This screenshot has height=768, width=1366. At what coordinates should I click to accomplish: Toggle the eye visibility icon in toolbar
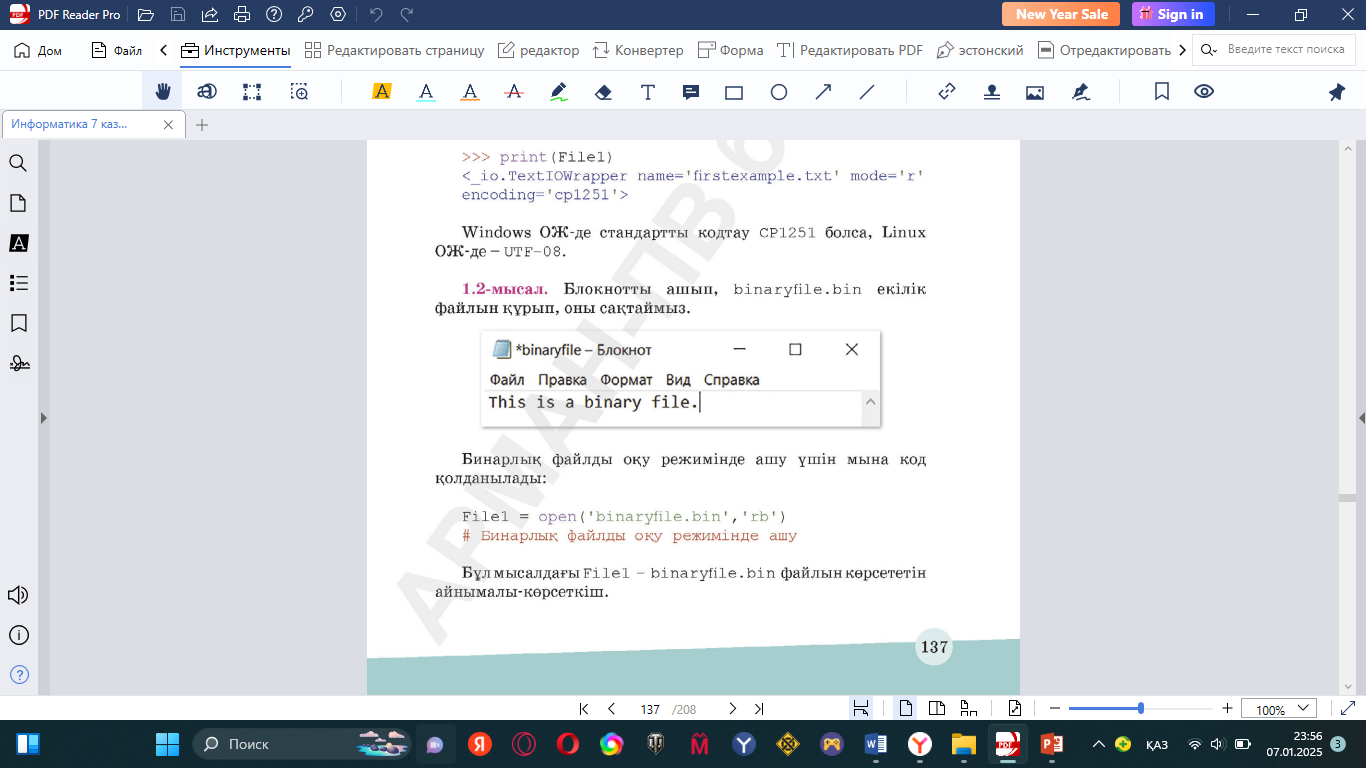point(1204,92)
